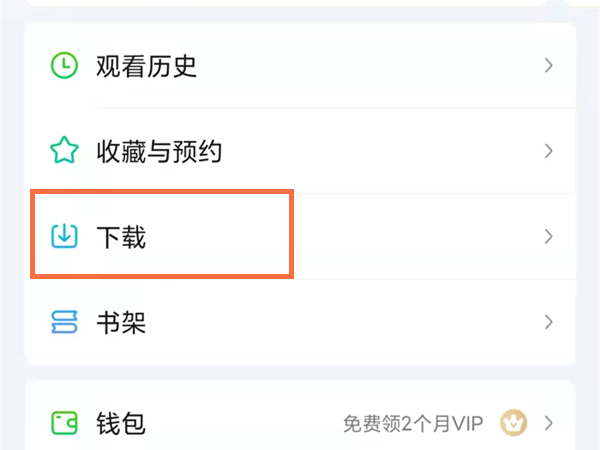This screenshot has height=450, width=600.
Task: Open the 书架 bookshelf entry
Action: pyautogui.click(x=121, y=322)
